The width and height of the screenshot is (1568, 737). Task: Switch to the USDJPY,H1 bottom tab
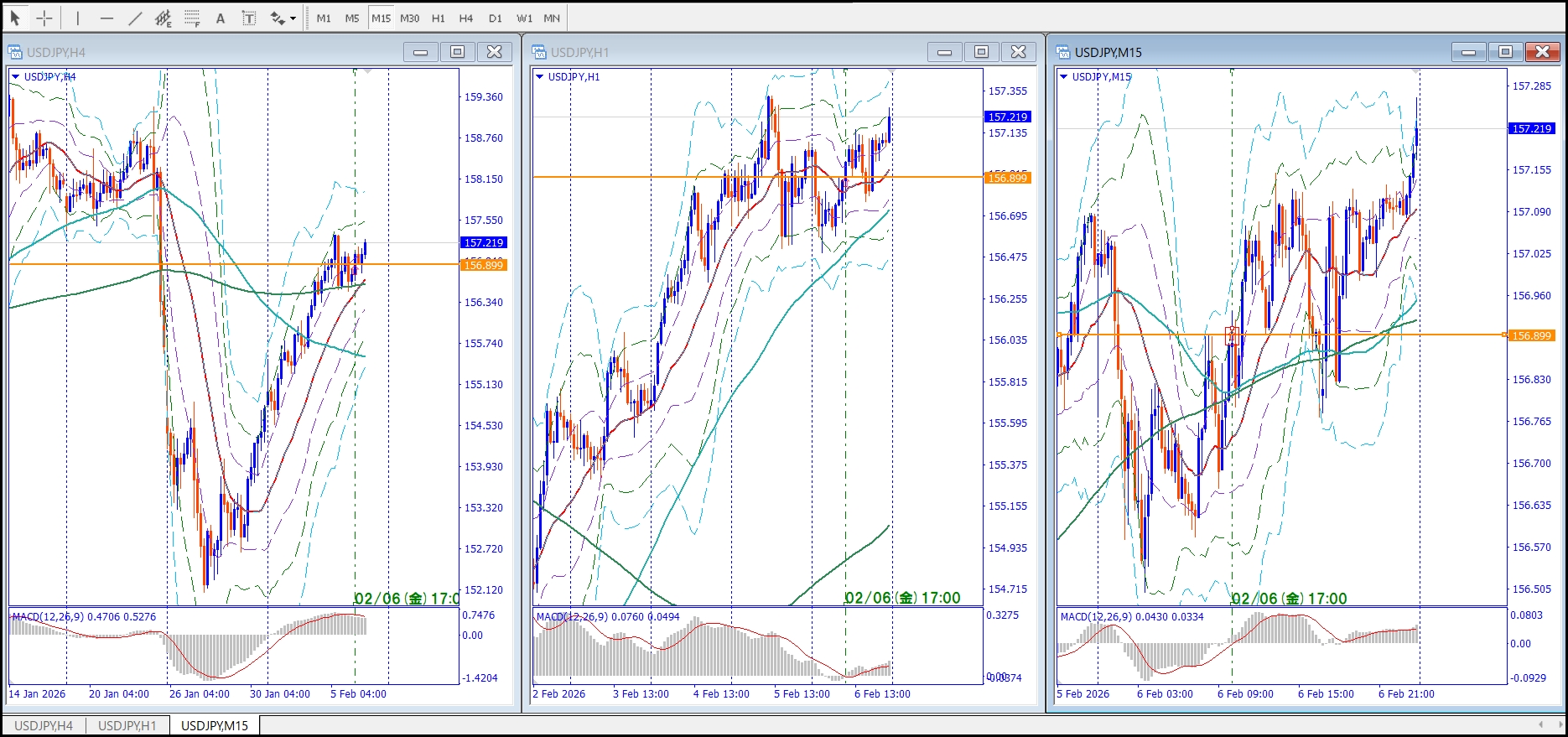click(x=127, y=725)
